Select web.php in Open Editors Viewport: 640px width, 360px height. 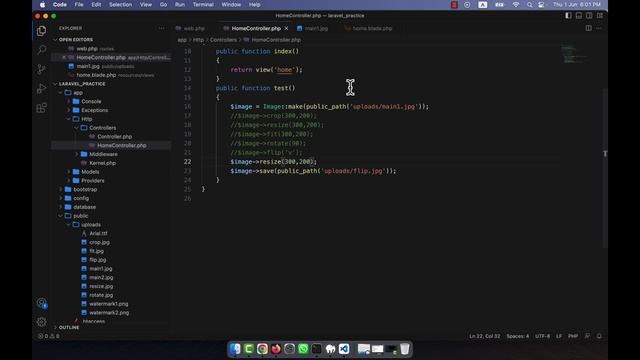tap(87, 49)
